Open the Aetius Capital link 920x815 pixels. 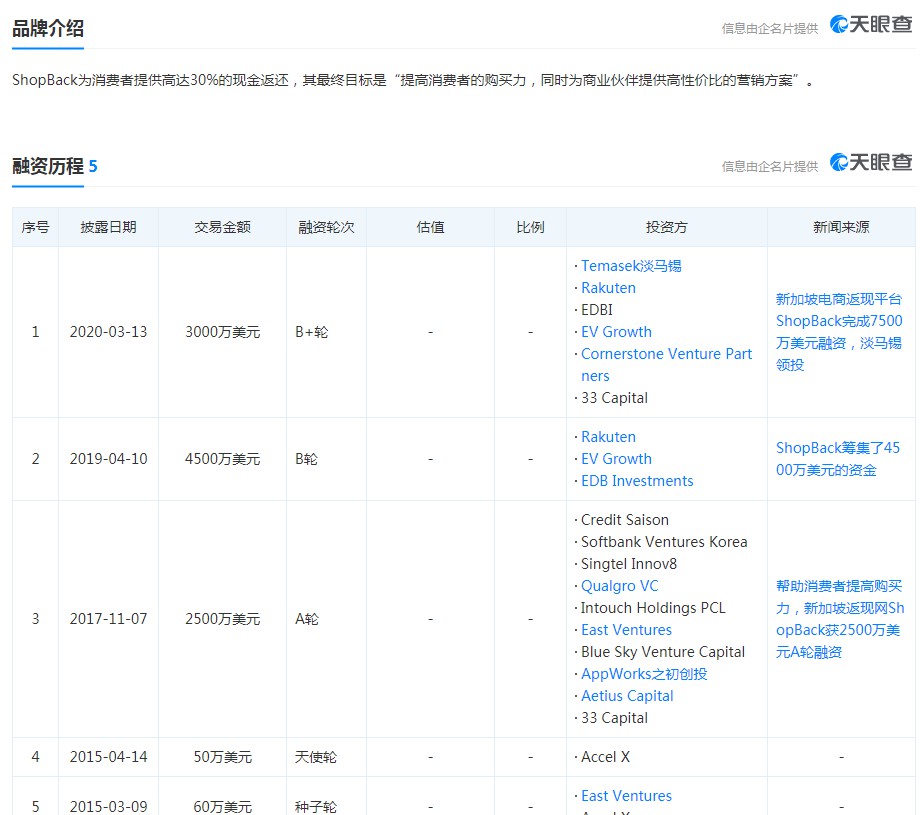[x=627, y=696]
